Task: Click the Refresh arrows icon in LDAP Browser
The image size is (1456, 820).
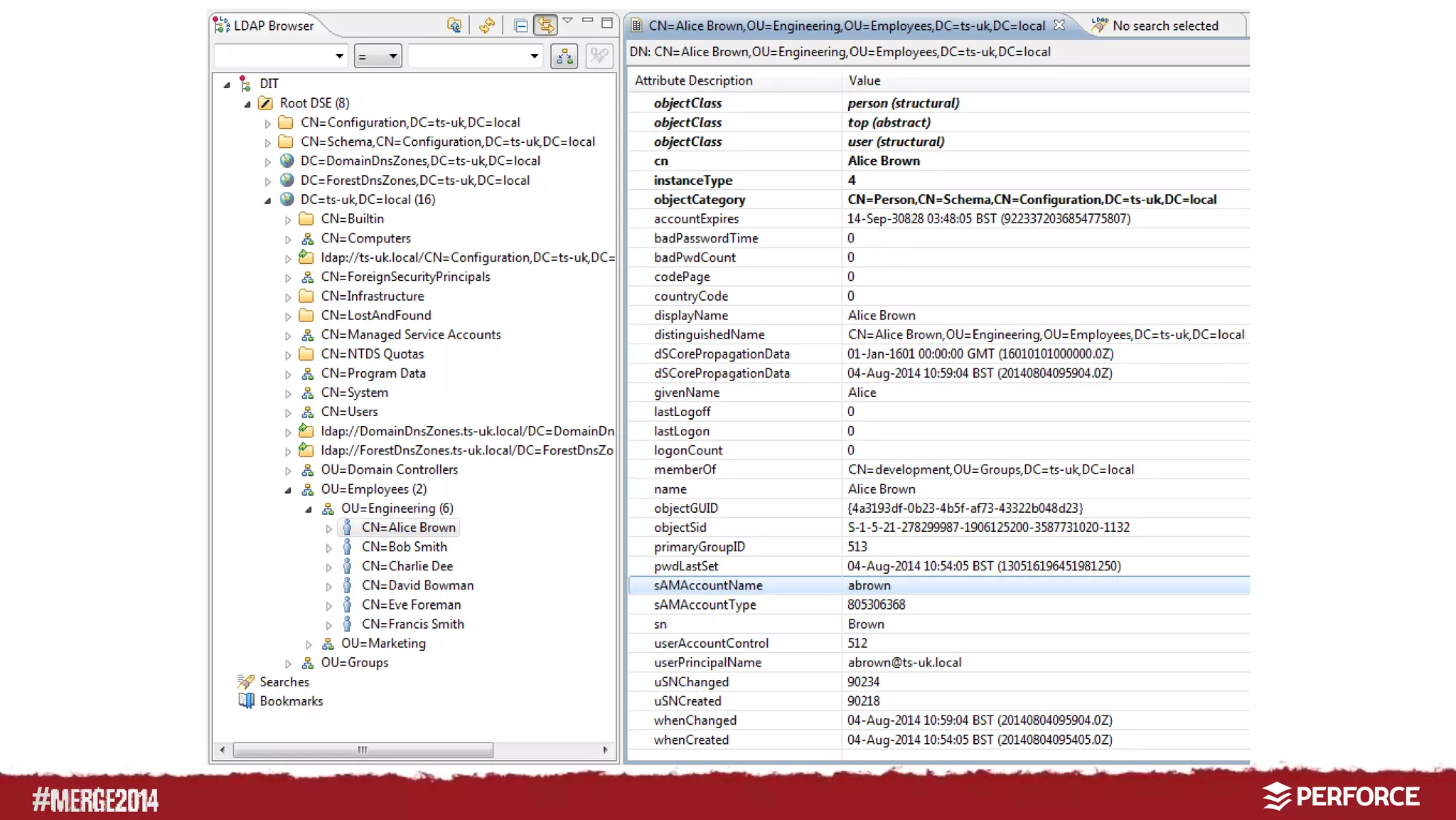Action: [487, 26]
